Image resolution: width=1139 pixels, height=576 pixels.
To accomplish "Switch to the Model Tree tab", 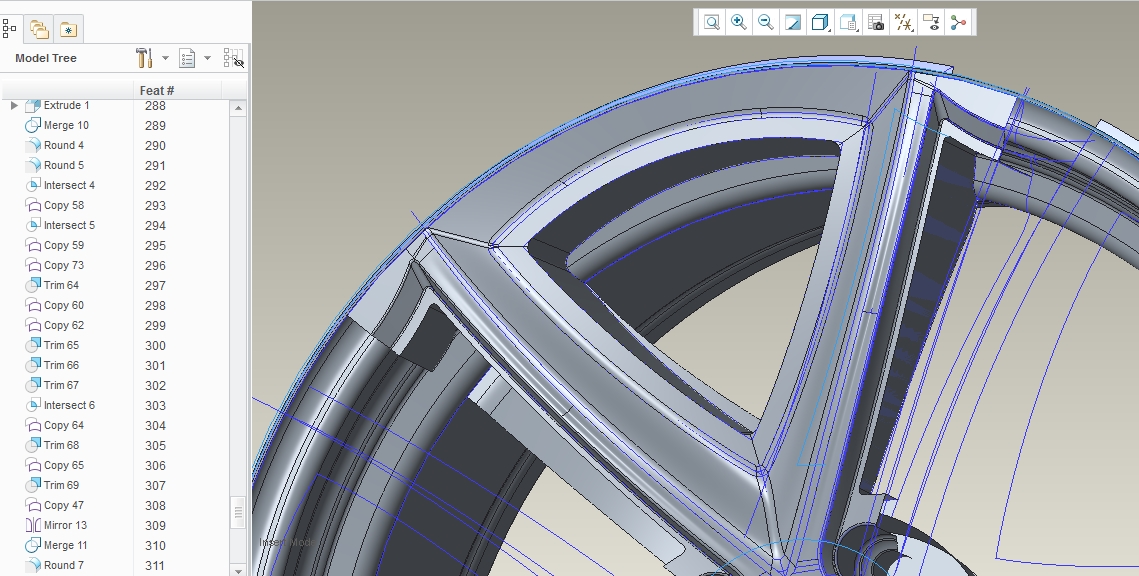I will point(9,28).
